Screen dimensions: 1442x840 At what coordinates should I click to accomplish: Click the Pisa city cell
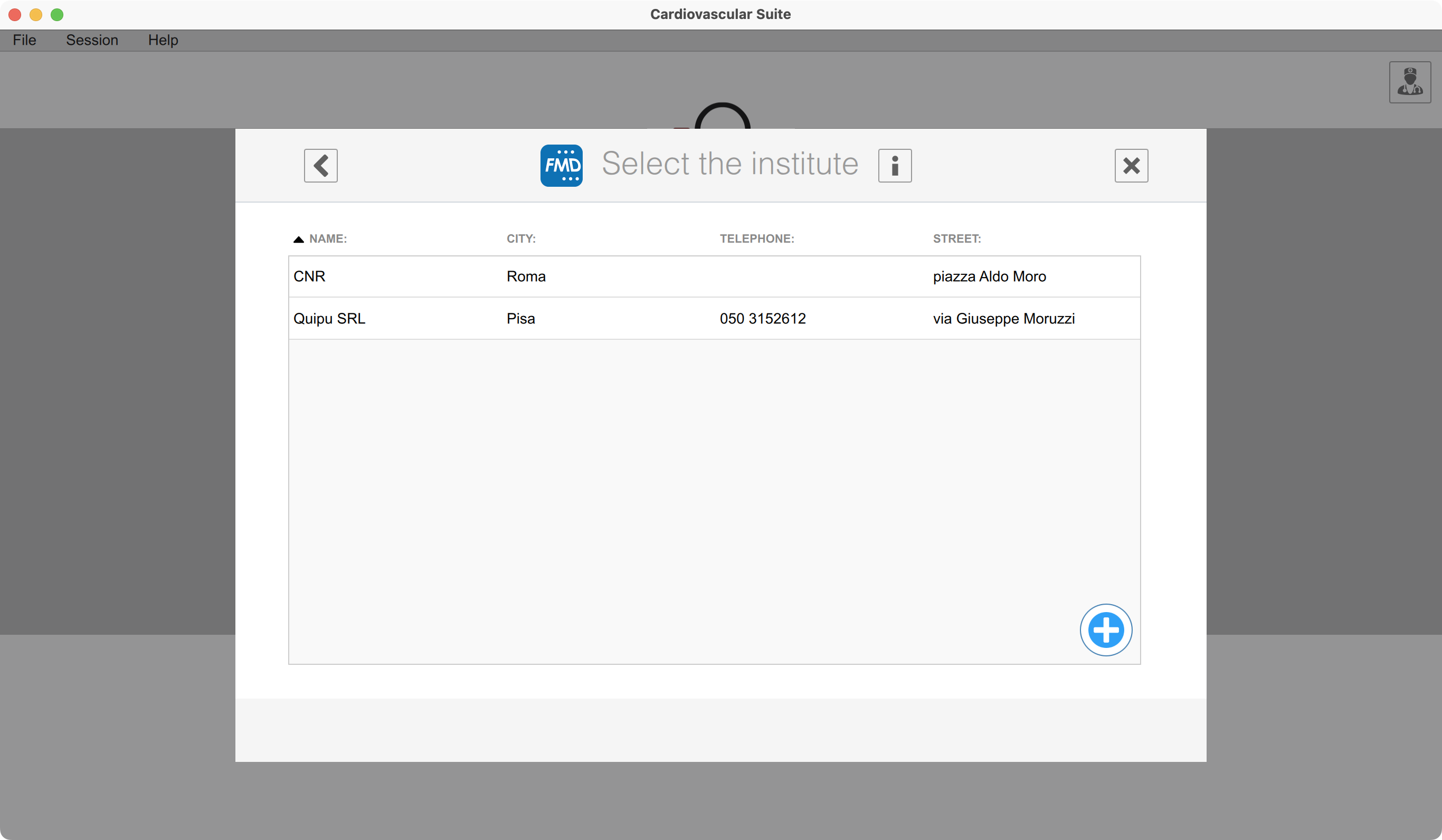(x=521, y=318)
